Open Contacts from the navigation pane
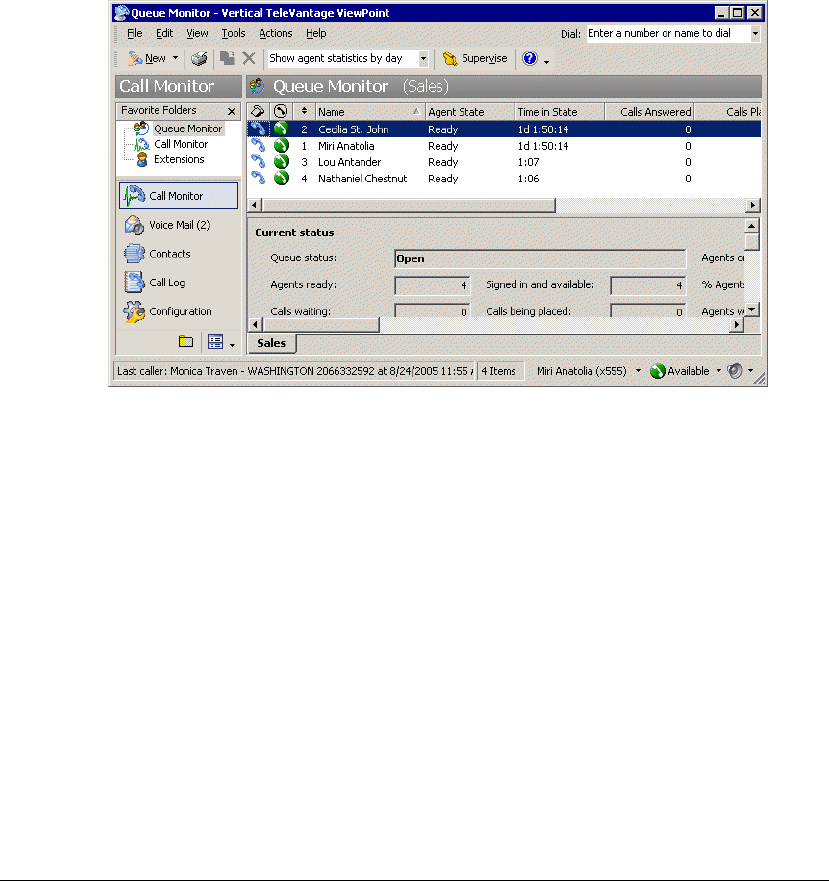The width and height of the screenshot is (829, 881). pos(168,254)
